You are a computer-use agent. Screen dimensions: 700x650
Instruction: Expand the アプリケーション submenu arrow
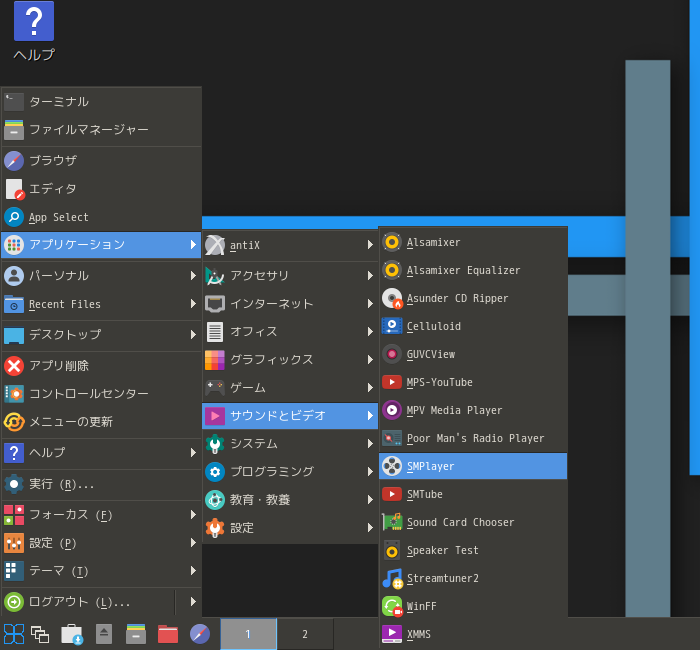193,245
